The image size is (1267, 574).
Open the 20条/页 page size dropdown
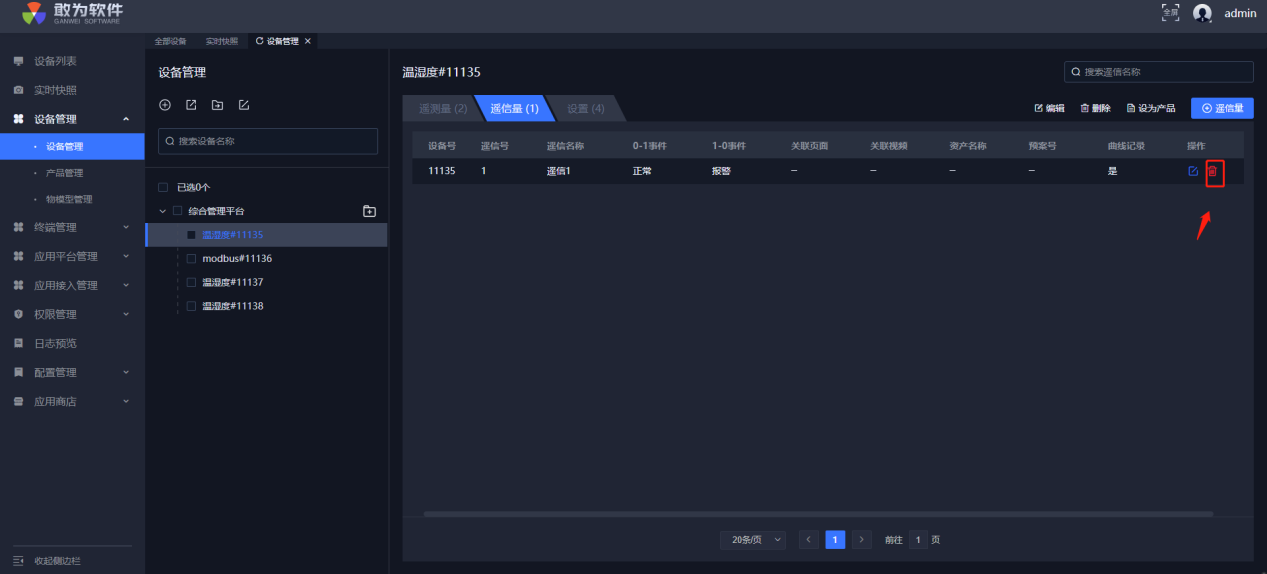(x=752, y=540)
